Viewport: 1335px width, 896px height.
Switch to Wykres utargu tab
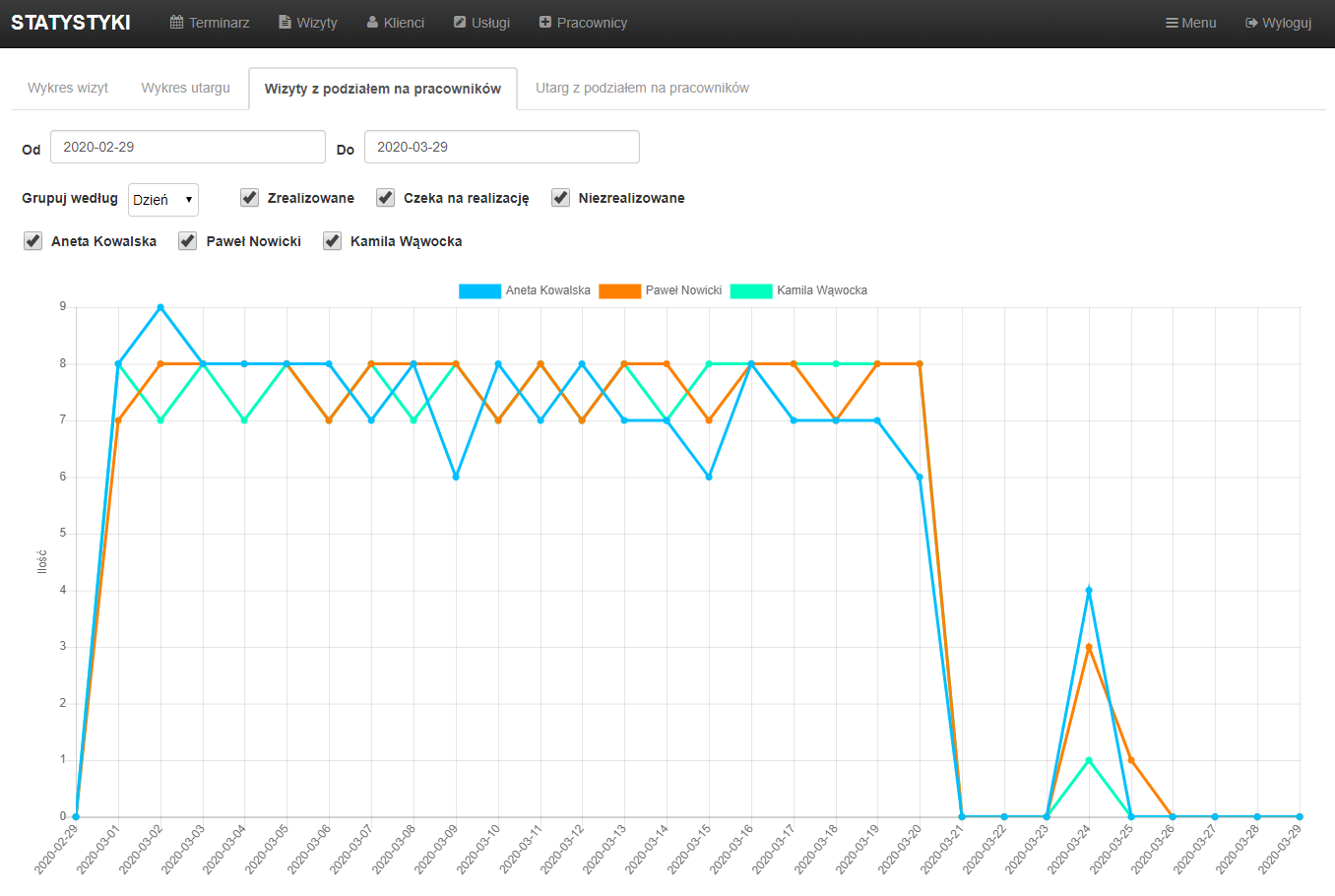[x=185, y=88]
